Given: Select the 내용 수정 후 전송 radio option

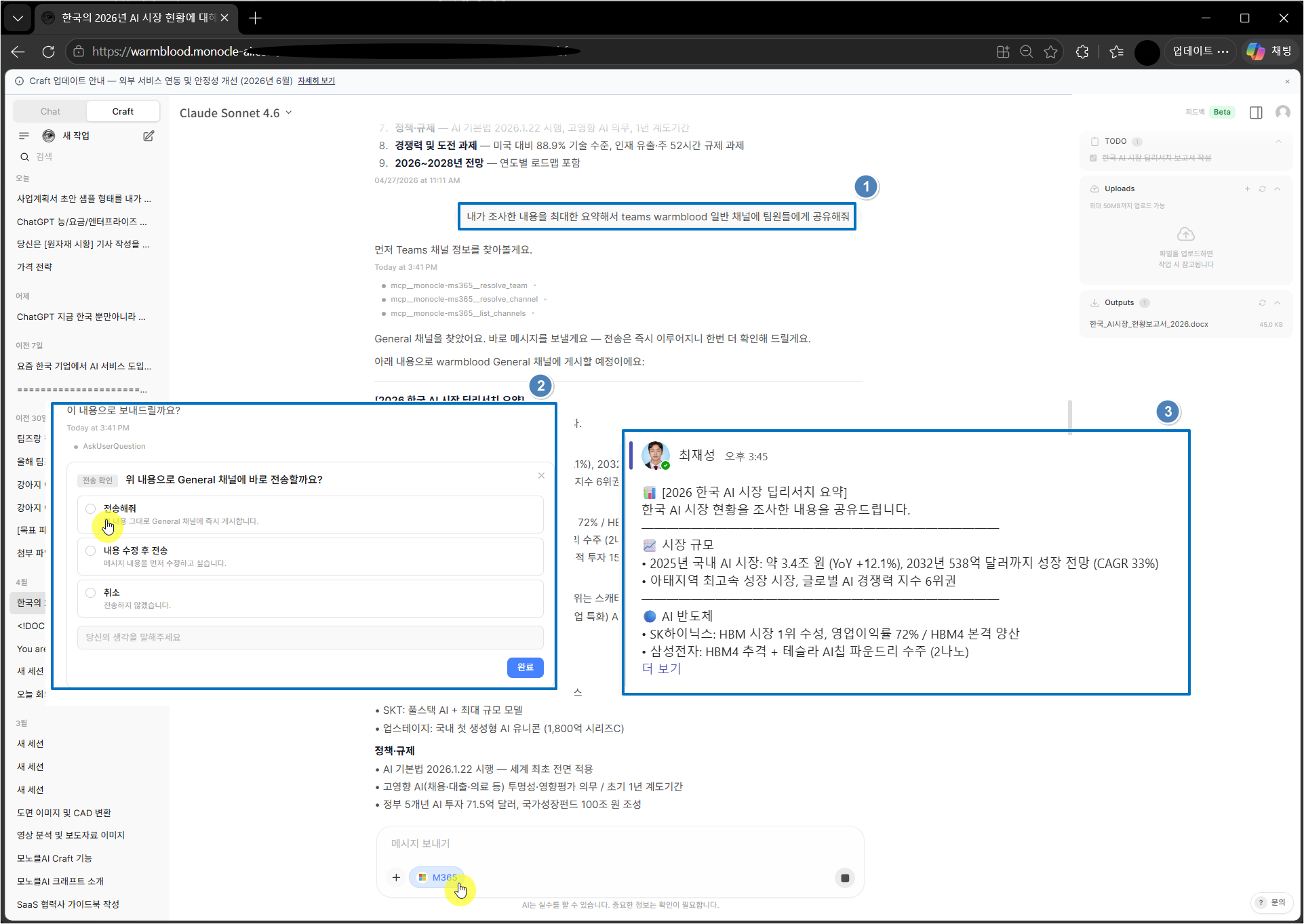Looking at the screenshot, I should click(x=91, y=550).
